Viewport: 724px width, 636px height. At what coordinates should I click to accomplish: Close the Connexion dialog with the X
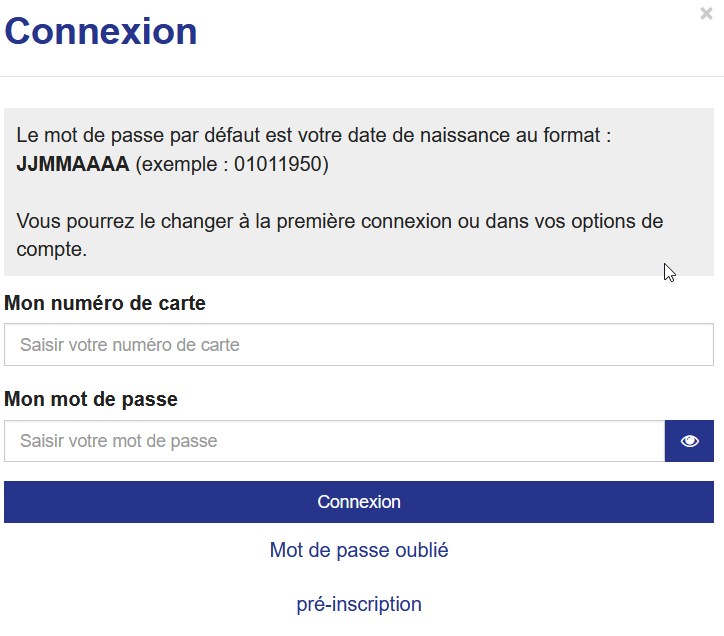click(x=706, y=14)
